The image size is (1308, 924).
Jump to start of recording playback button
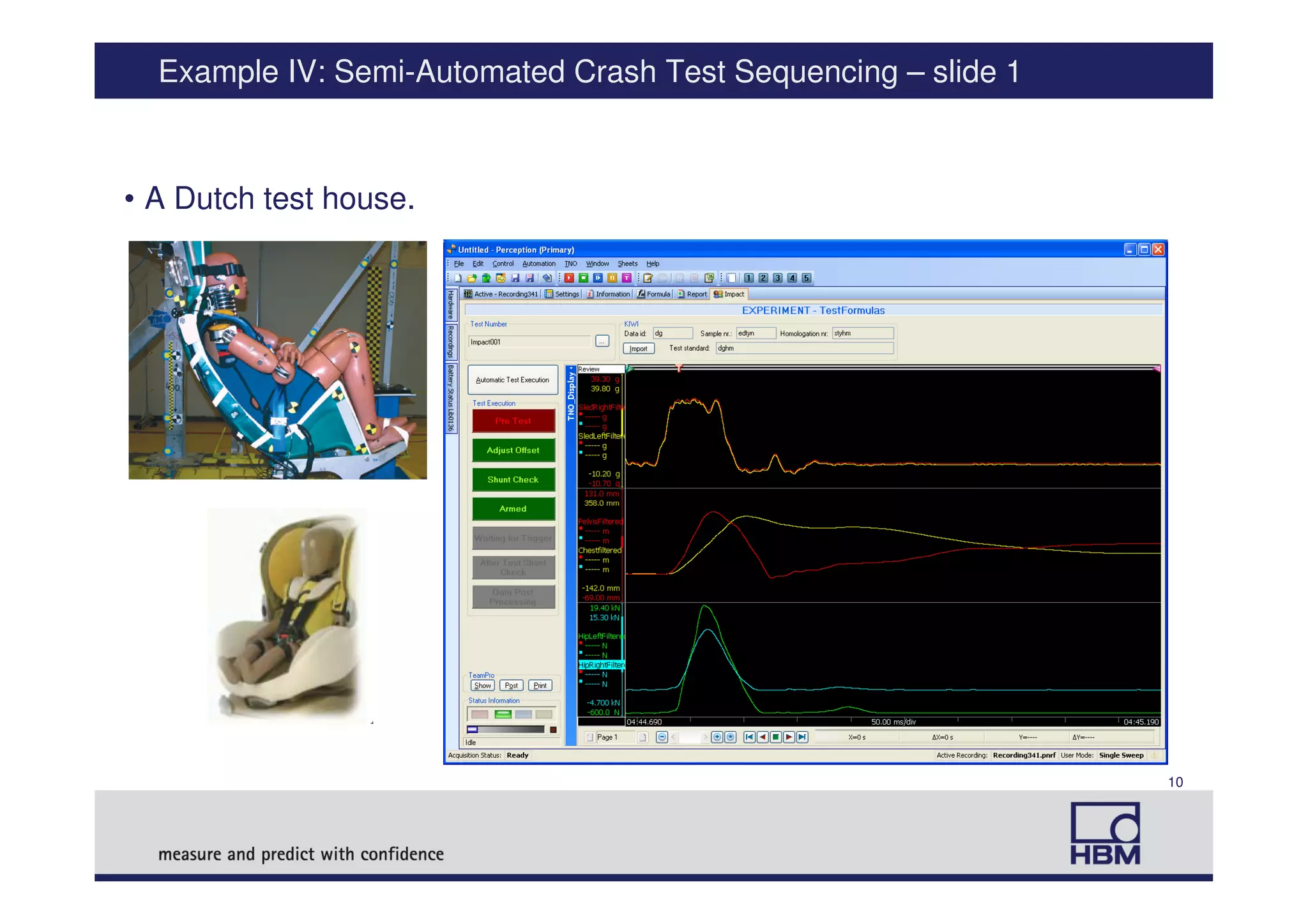[750, 738]
